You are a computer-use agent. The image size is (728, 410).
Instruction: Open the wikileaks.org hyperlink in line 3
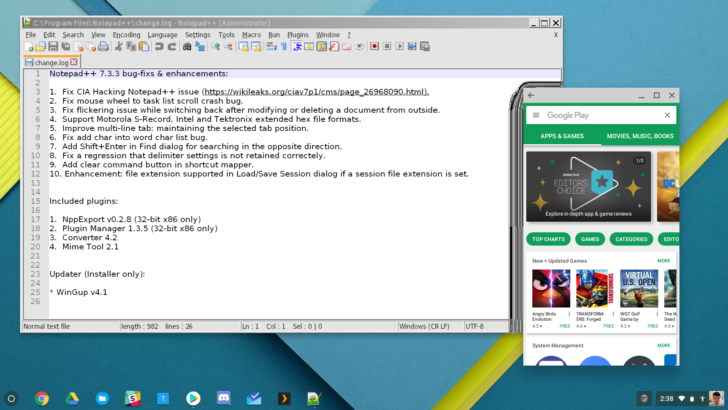tap(316, 92)
